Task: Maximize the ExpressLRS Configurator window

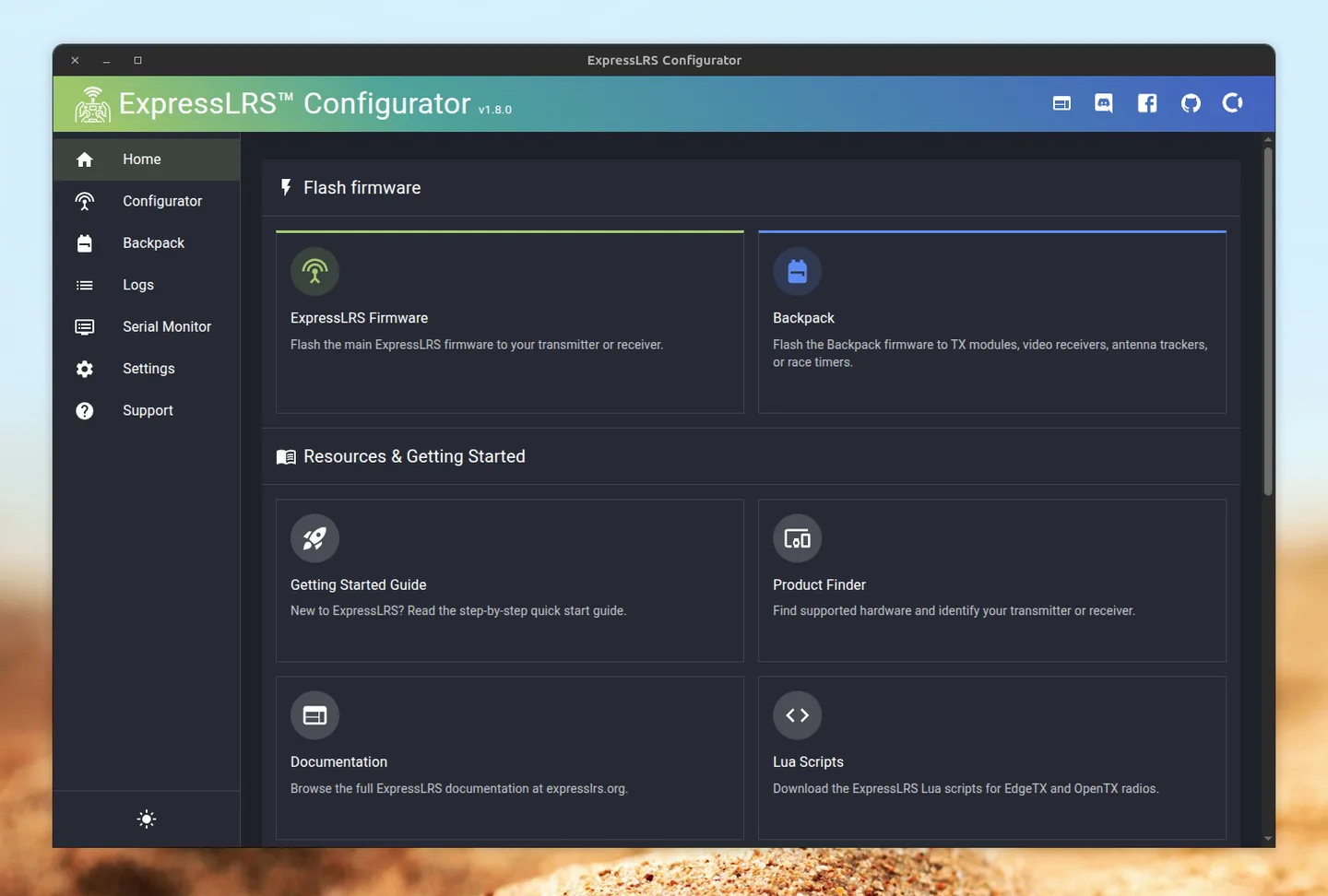Action: (138, 61)
